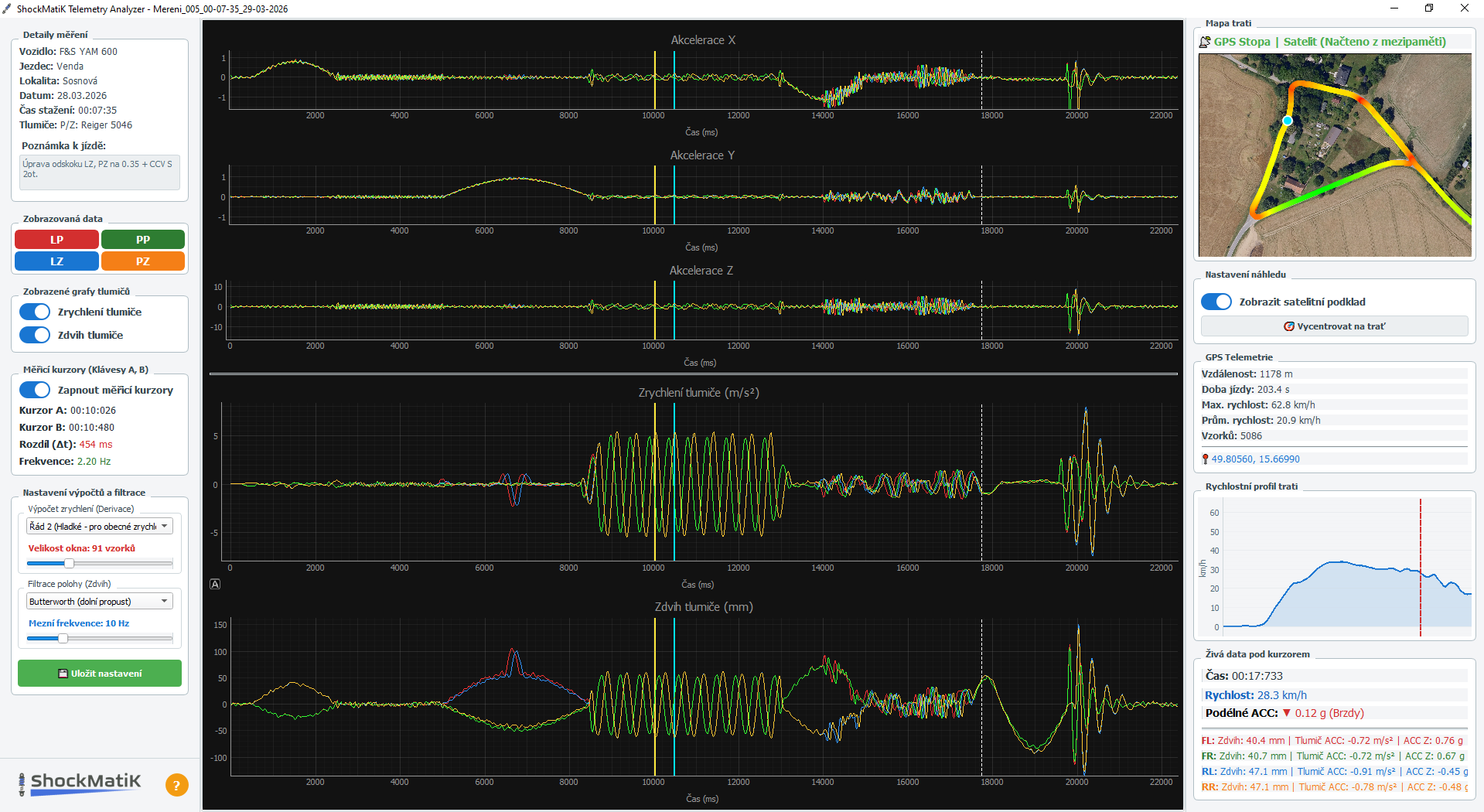Click Vozidlo: F&S YAM 600 detail
The width and height of the screenshot is (1484, 812).
tap(68, 52)
